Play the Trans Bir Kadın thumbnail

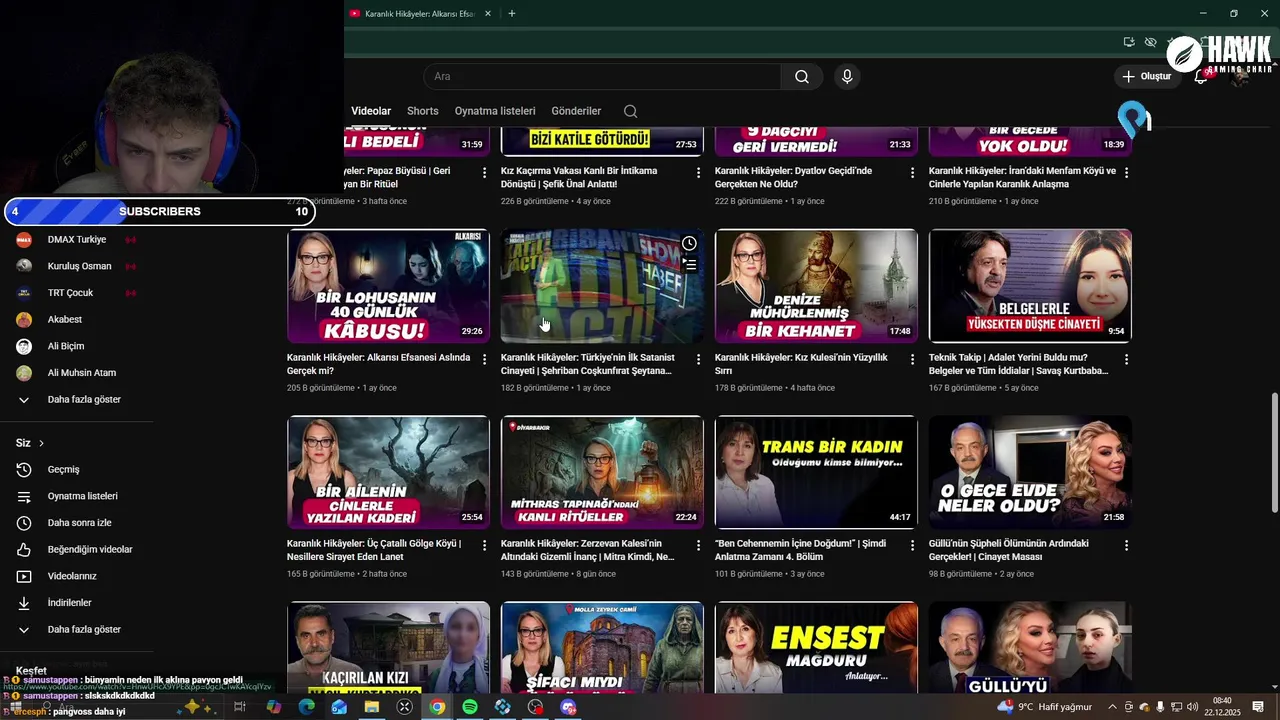(816, 472)
